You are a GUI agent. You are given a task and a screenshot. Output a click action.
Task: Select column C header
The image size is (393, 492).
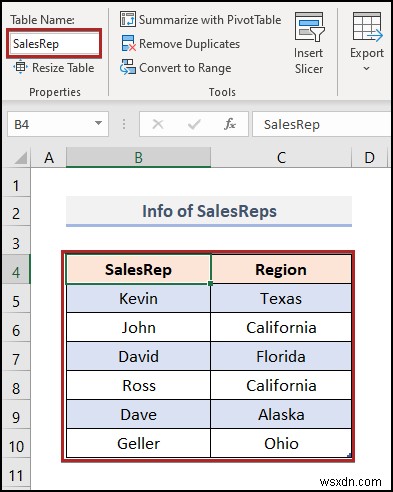click(281, 157)
